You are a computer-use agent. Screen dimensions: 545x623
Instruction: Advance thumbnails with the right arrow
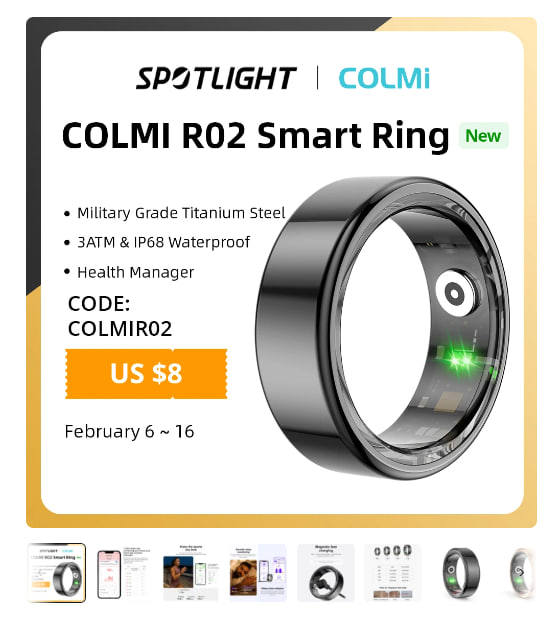[x=521, y=573]
